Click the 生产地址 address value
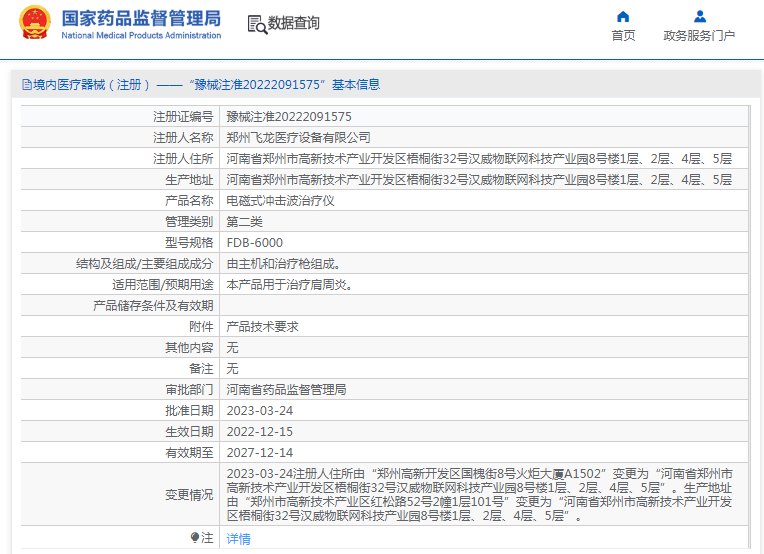Image resolution: width=764 pixels, height=554 pixels. pyautogui.click(x=479, y=179)
